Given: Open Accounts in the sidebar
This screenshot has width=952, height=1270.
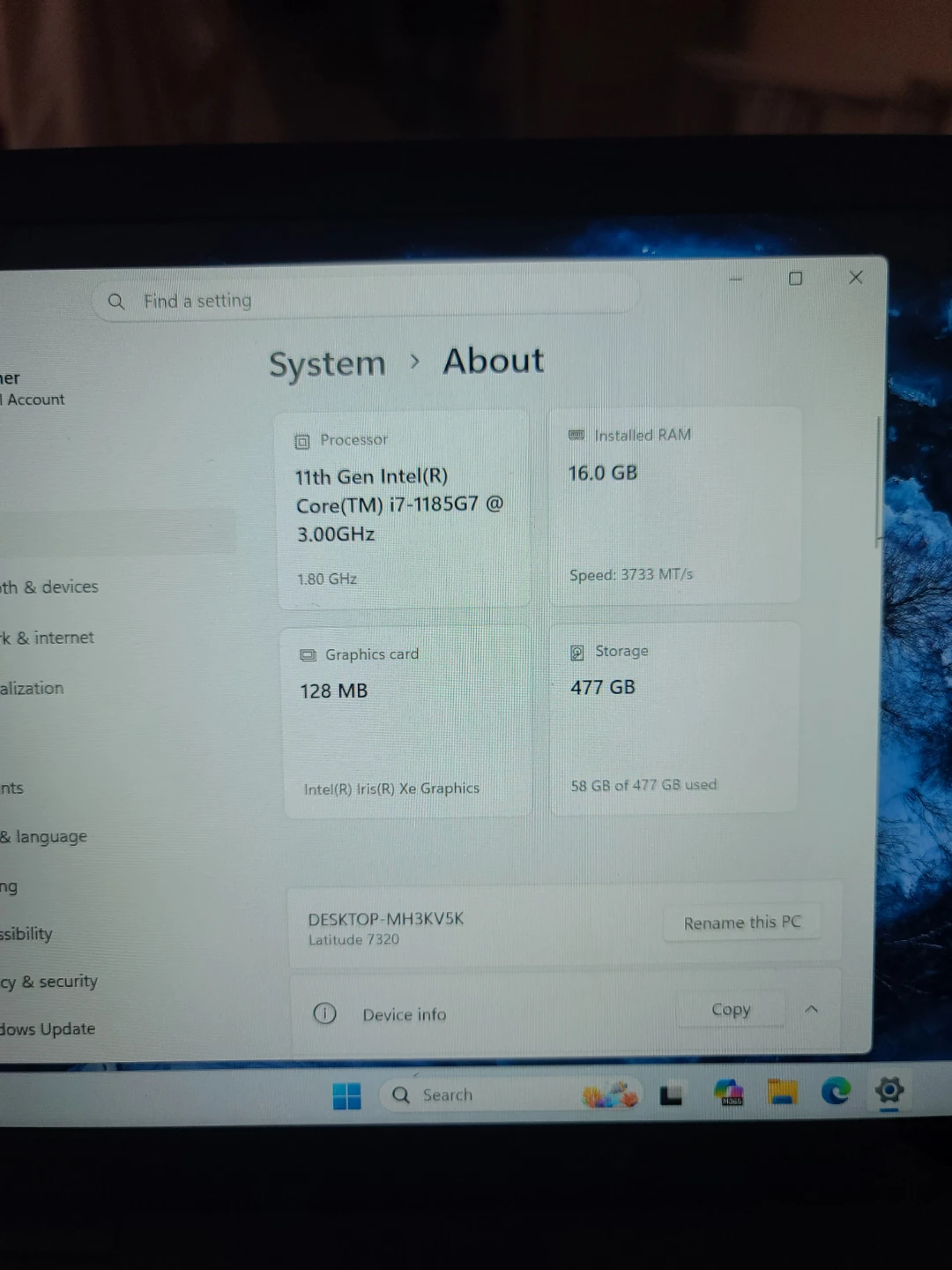Looking at the screenshot, I should pos(12,788).
